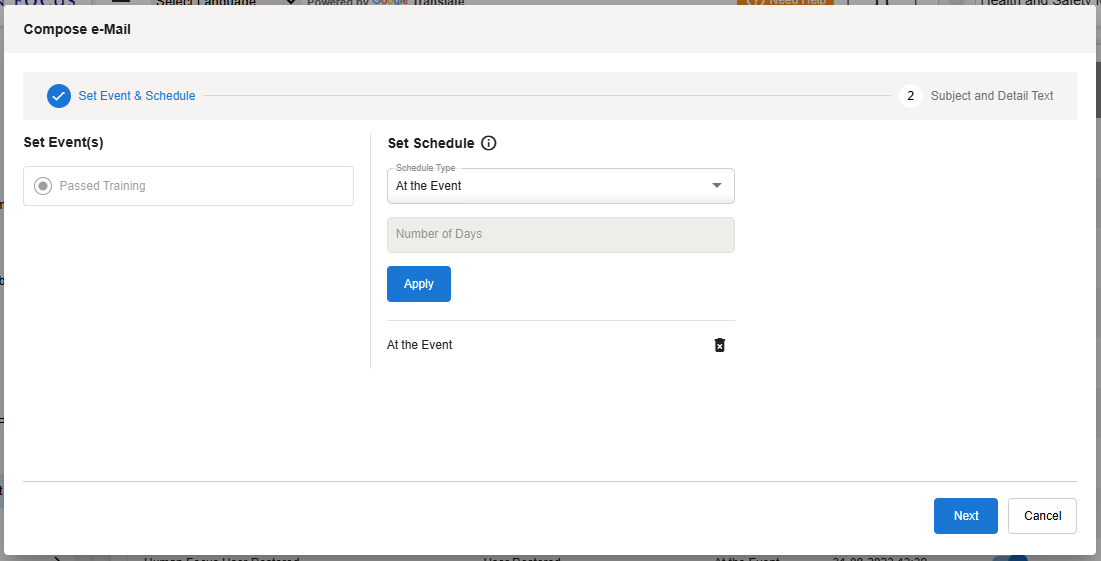This screenshot has height=561, width=1101.
Task: Click the Set Schedule info icon
Action: (488, 143)
